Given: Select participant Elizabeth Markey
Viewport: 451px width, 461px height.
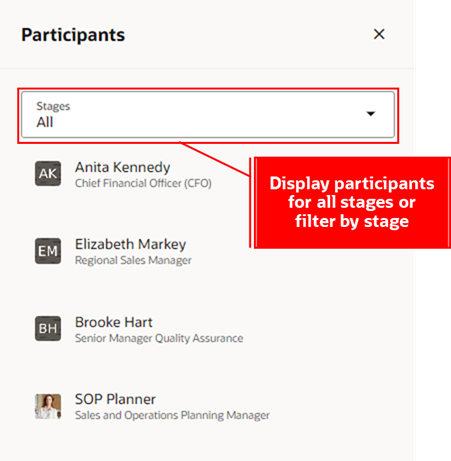Looking at the screenshot, I should tap(130, 244).
